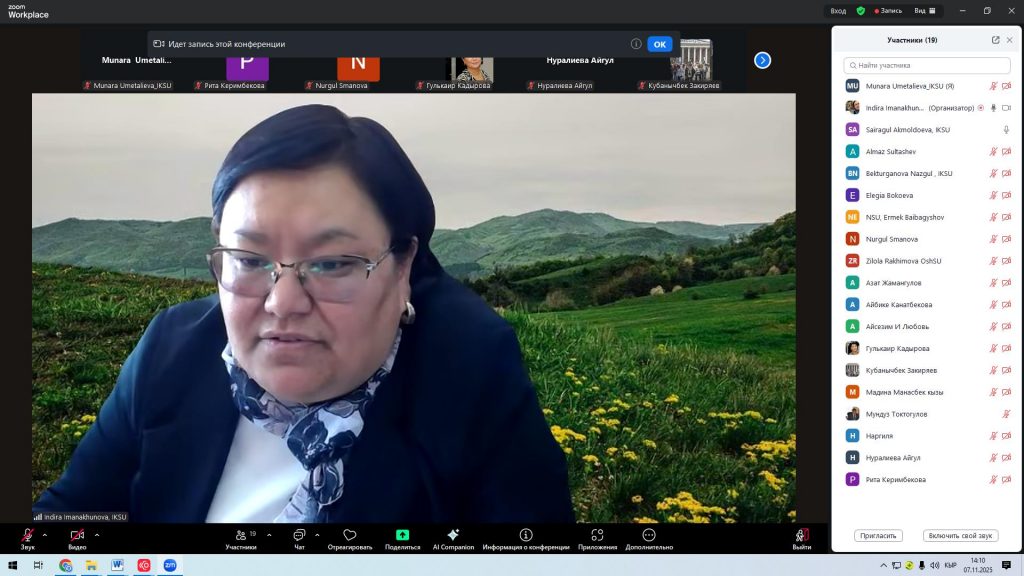The height and width of the screenshot is (576, 1024).
Task: Turn on camera using Видео button
Action: 76,535
